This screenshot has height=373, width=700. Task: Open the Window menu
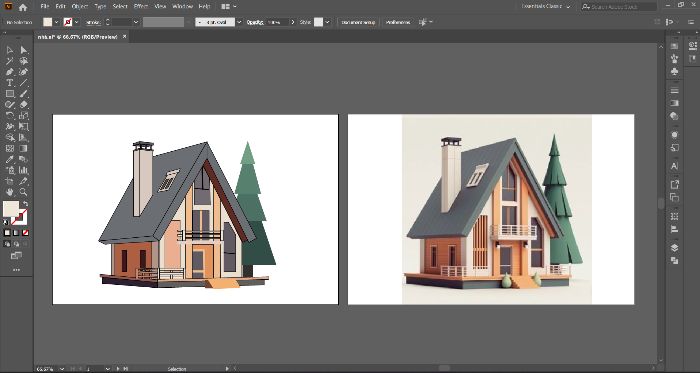(x=183, y=7)
